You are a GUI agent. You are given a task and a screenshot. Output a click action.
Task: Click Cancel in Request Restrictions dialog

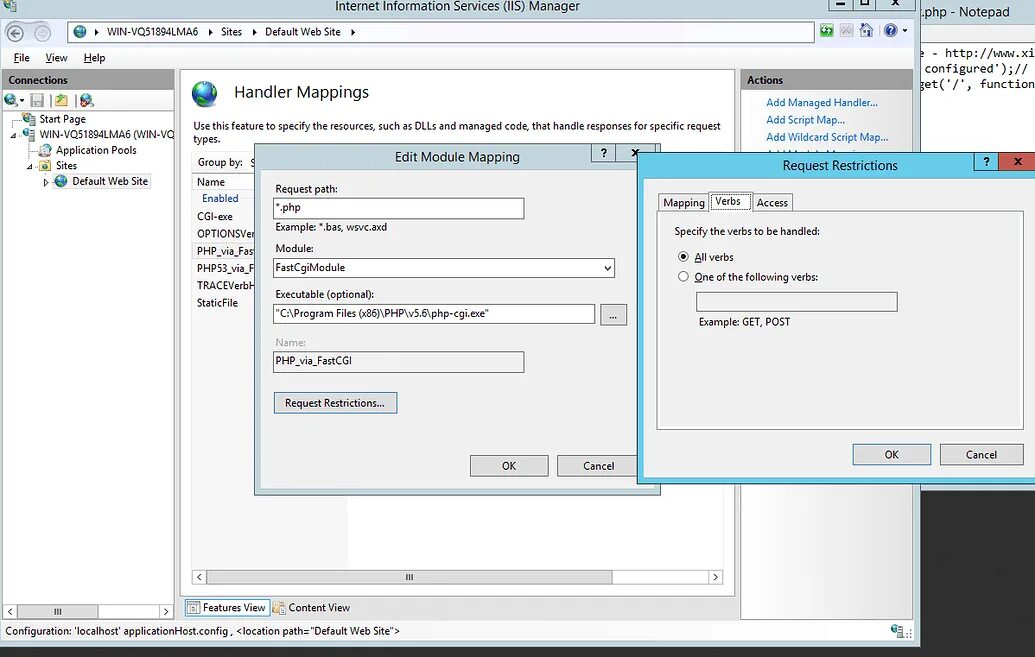[x=982, y=454]
